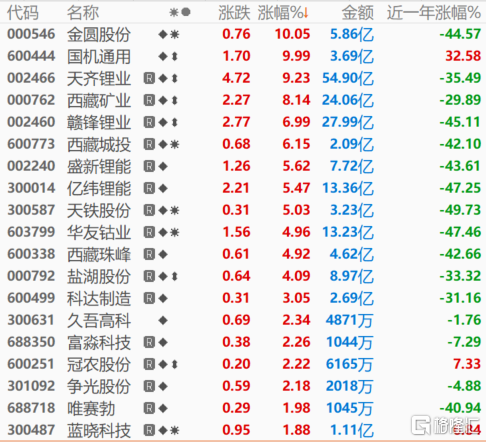Open the 西藏城投 stock row

243,144
